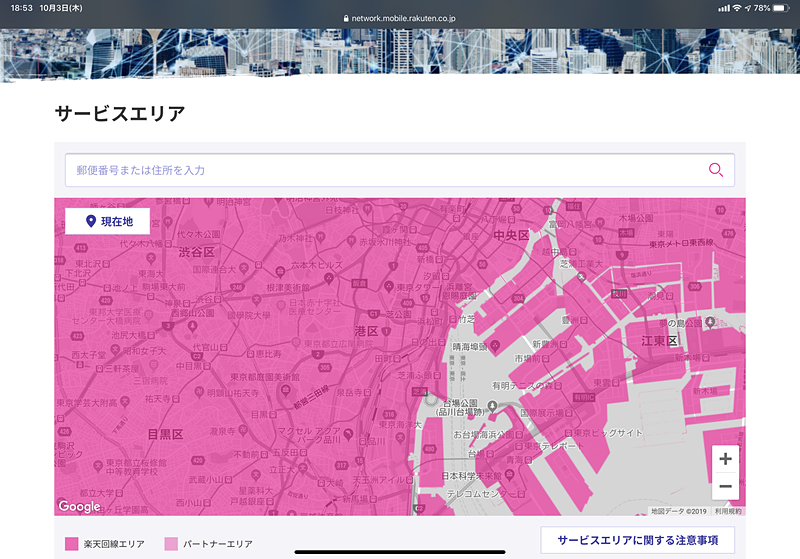Click the Google logo on map

(x=79, y=506)
